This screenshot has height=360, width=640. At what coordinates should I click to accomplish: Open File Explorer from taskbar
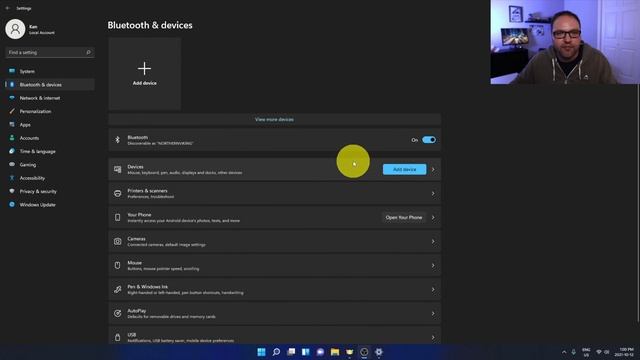click(x=335, y=352)
